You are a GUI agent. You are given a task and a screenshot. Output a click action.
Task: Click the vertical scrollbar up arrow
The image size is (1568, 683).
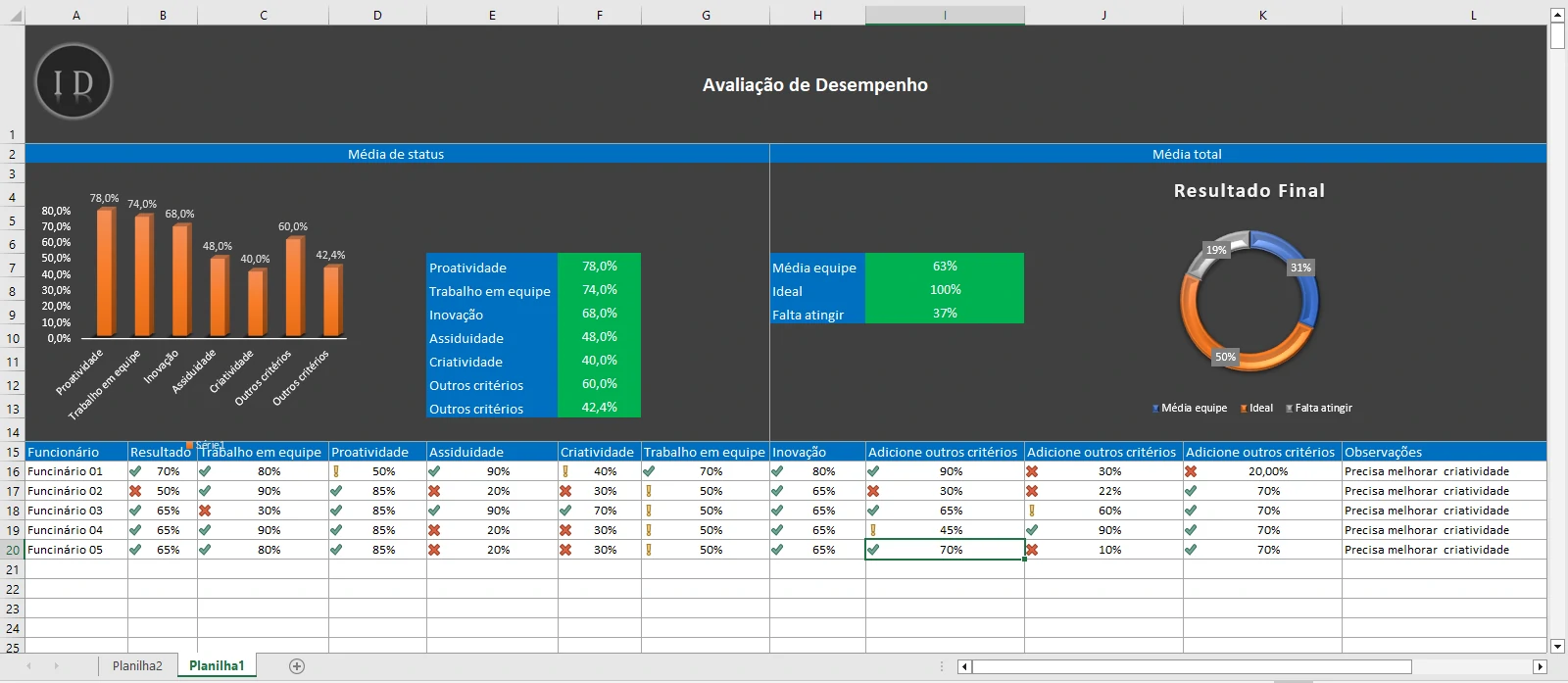[x=1557, y=15]
